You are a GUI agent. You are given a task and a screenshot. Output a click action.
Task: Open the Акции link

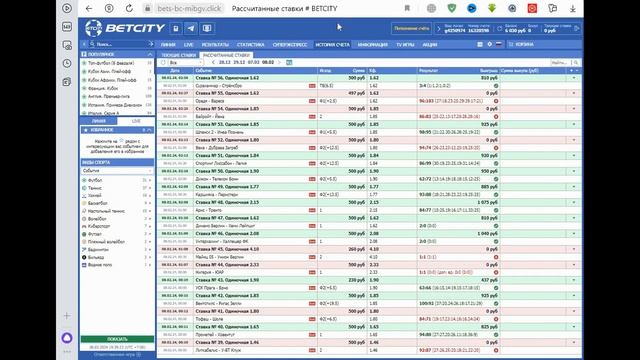(429, 44)
